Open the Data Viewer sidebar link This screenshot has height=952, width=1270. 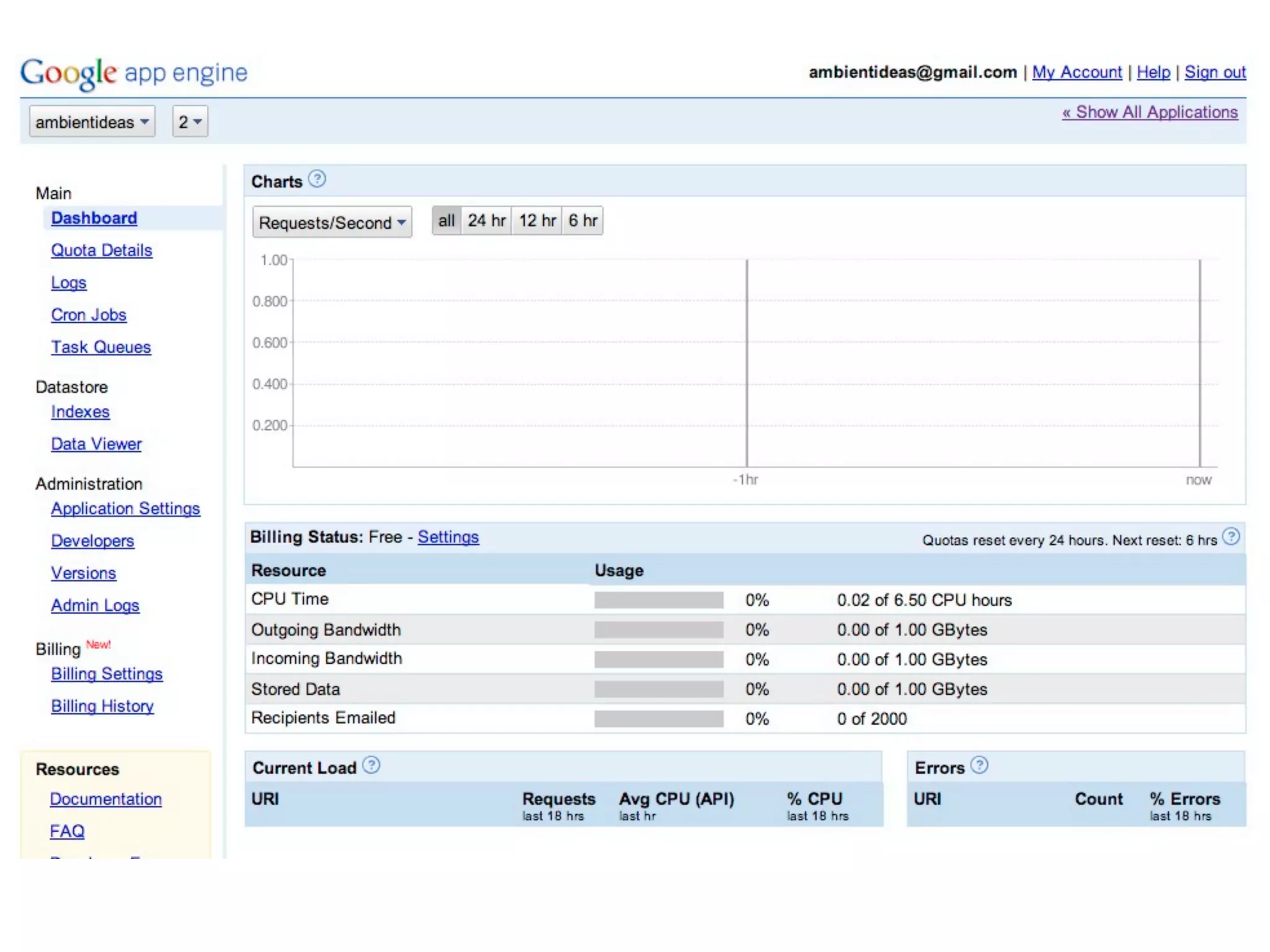click(96, 444)
